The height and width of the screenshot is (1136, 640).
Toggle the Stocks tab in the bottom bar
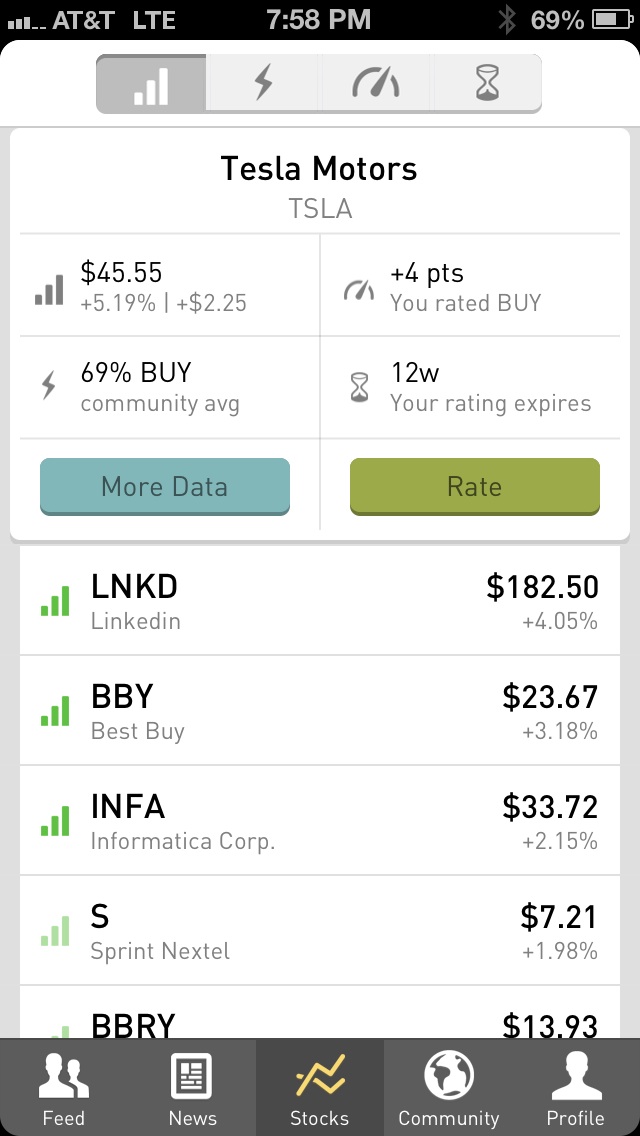pos(320,1087)
